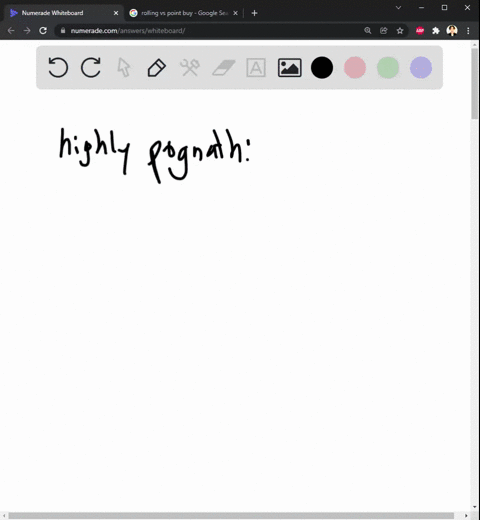Insert an image on whiteboard
Screen dimensions: 480x520
[290, 68]
